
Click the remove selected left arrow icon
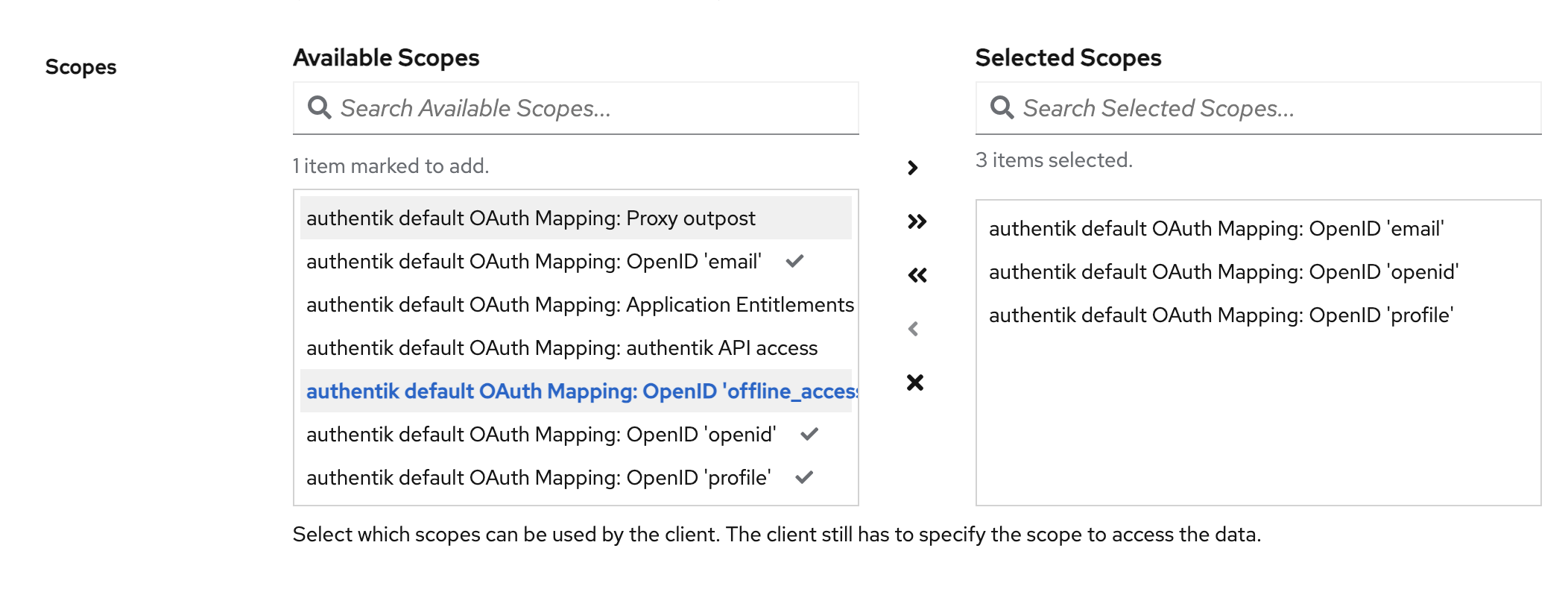coord(913,329)
